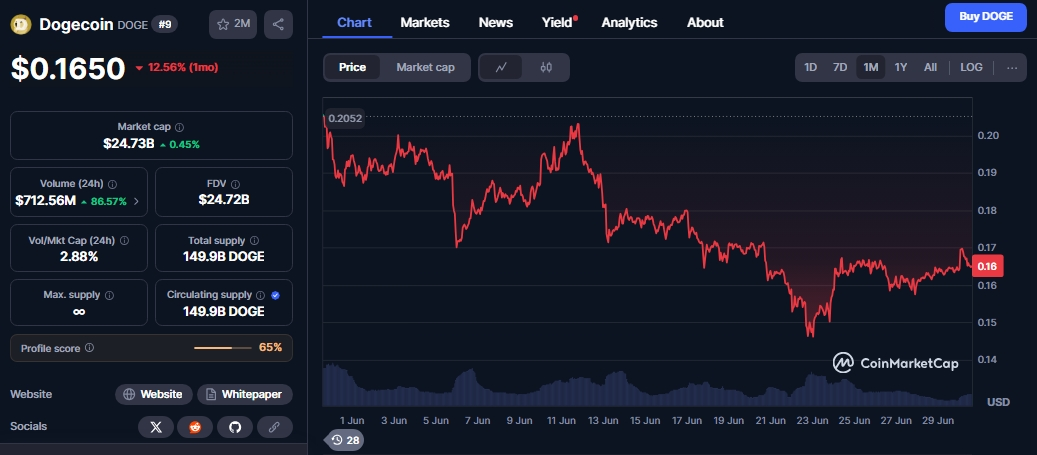Expand Volume (24h) details chevron
This screenshot has height=455, width=1037.
click(x=136, y=202)
